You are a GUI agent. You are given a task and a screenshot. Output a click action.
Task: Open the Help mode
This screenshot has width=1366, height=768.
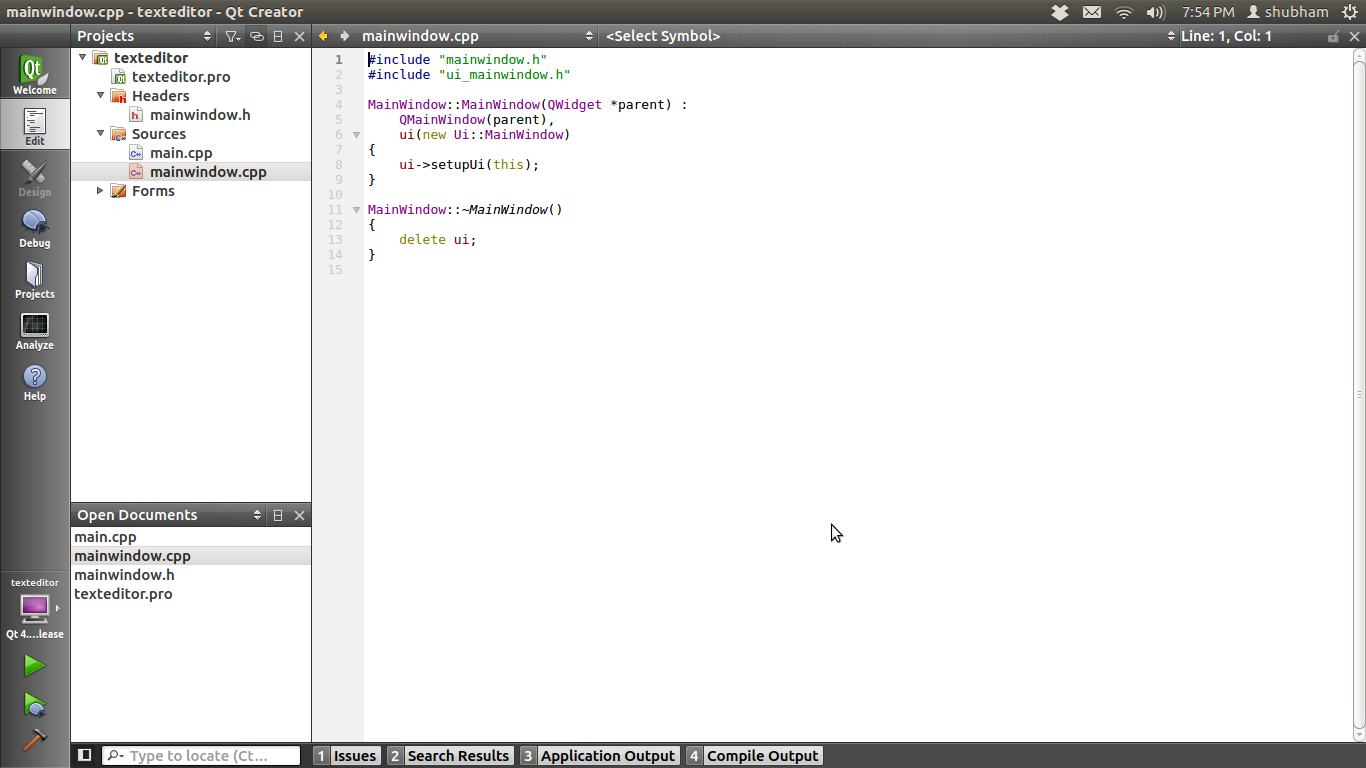pos(35,381)
